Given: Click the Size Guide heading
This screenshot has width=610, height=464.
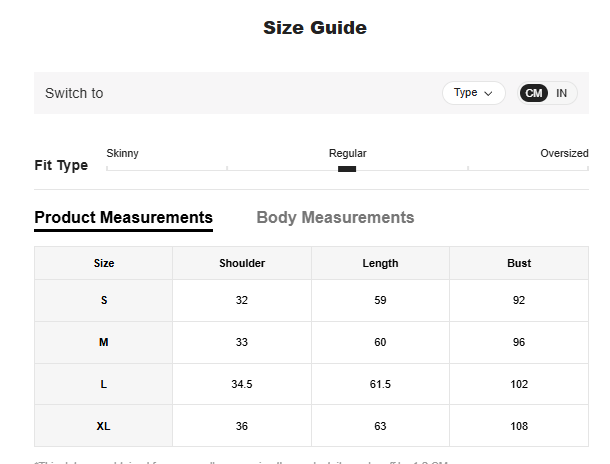Looking at the screenshot, I should (315, 28).
